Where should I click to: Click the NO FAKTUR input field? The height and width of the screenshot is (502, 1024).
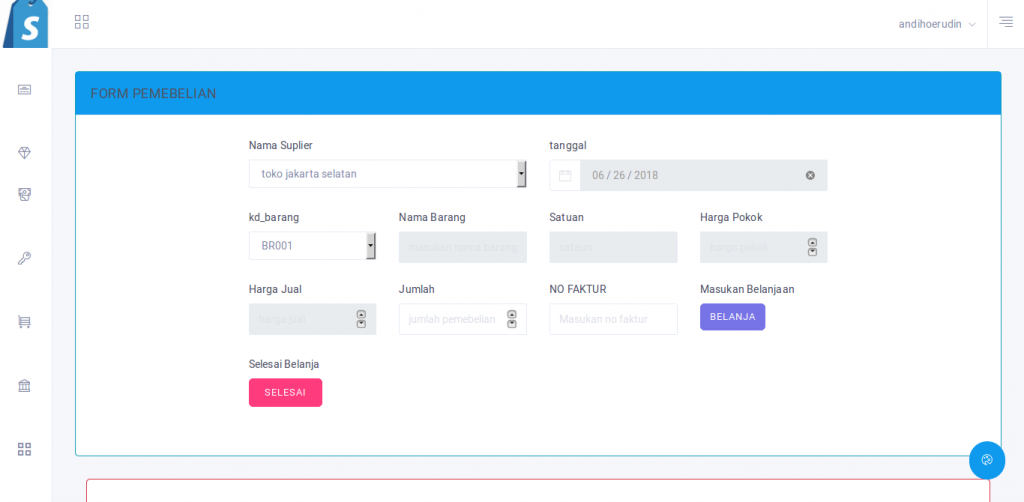pos(613,319)
